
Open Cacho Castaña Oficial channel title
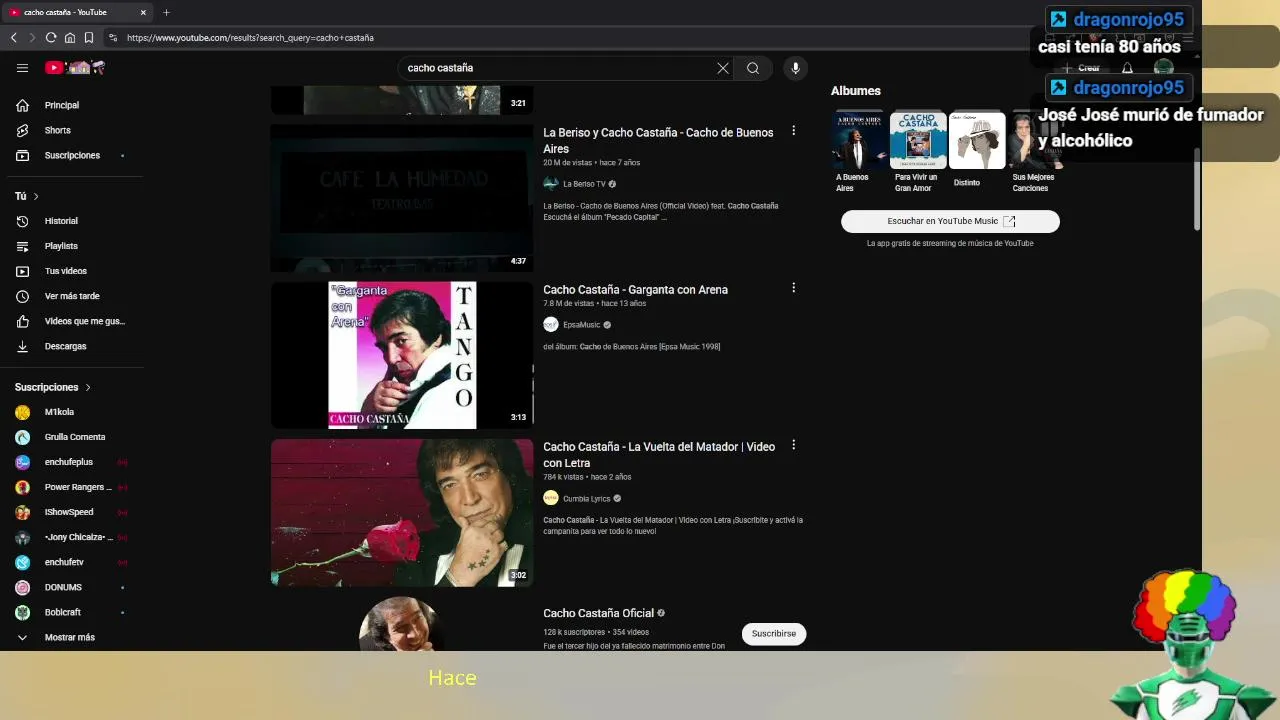coord(598,613)
